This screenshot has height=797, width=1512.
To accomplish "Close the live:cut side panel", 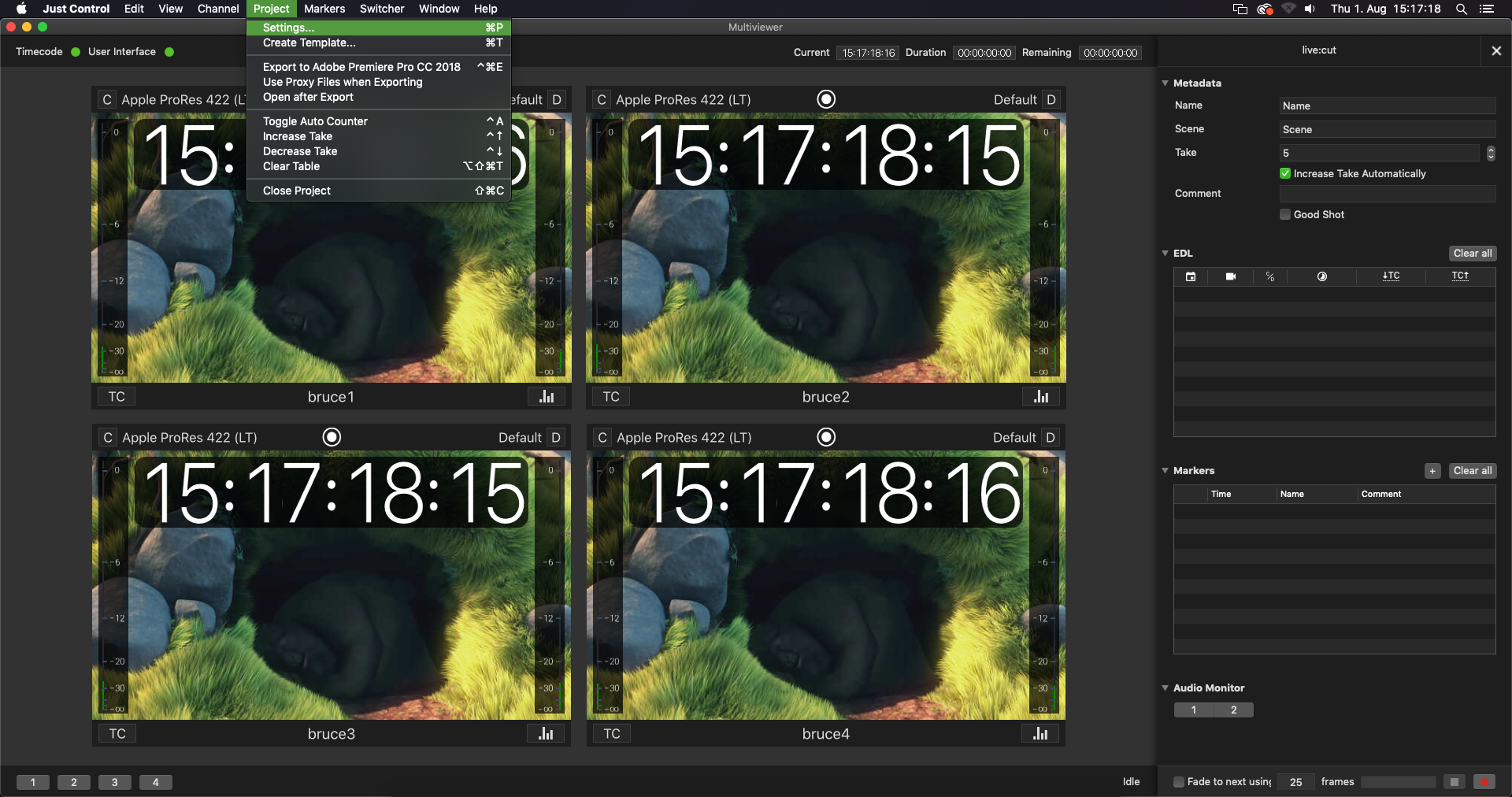I will click(x=1496, y=50).
